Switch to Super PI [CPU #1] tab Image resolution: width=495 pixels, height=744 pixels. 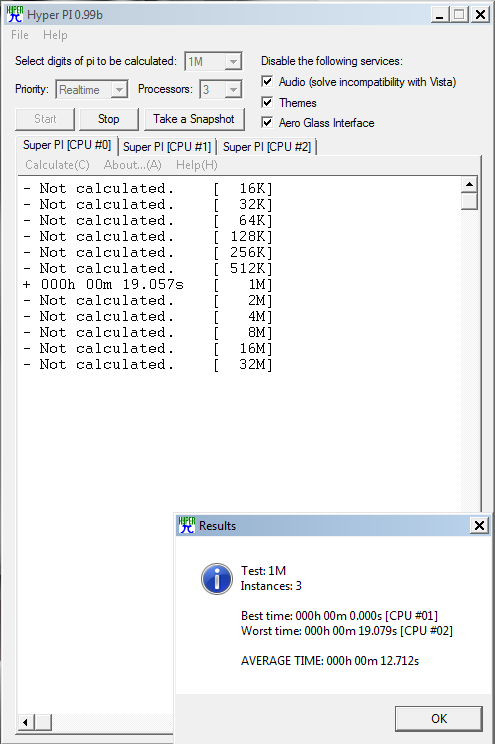coord(167,147)
